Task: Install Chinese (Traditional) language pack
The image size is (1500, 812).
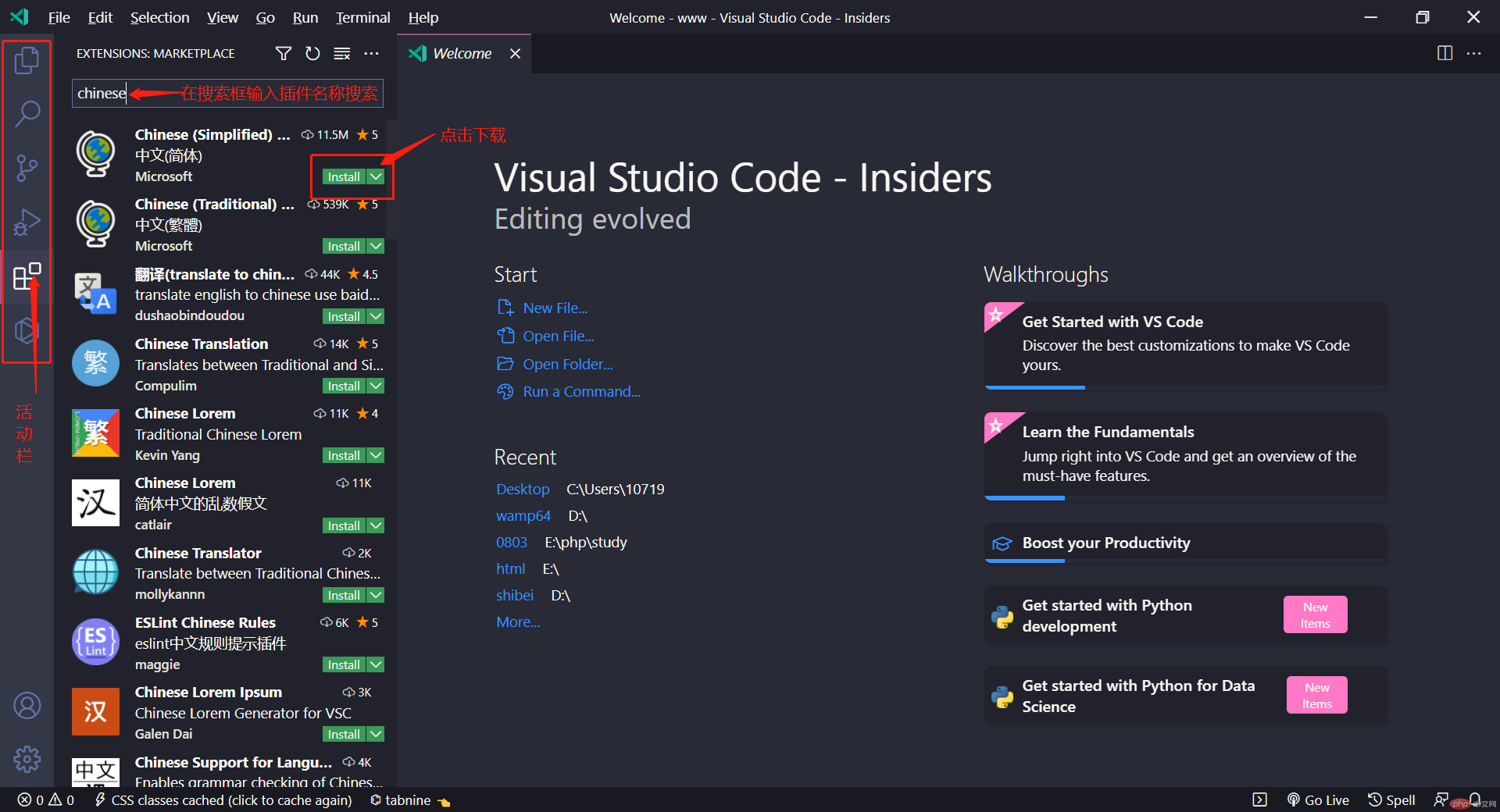Action: click(x=344, y=246)
